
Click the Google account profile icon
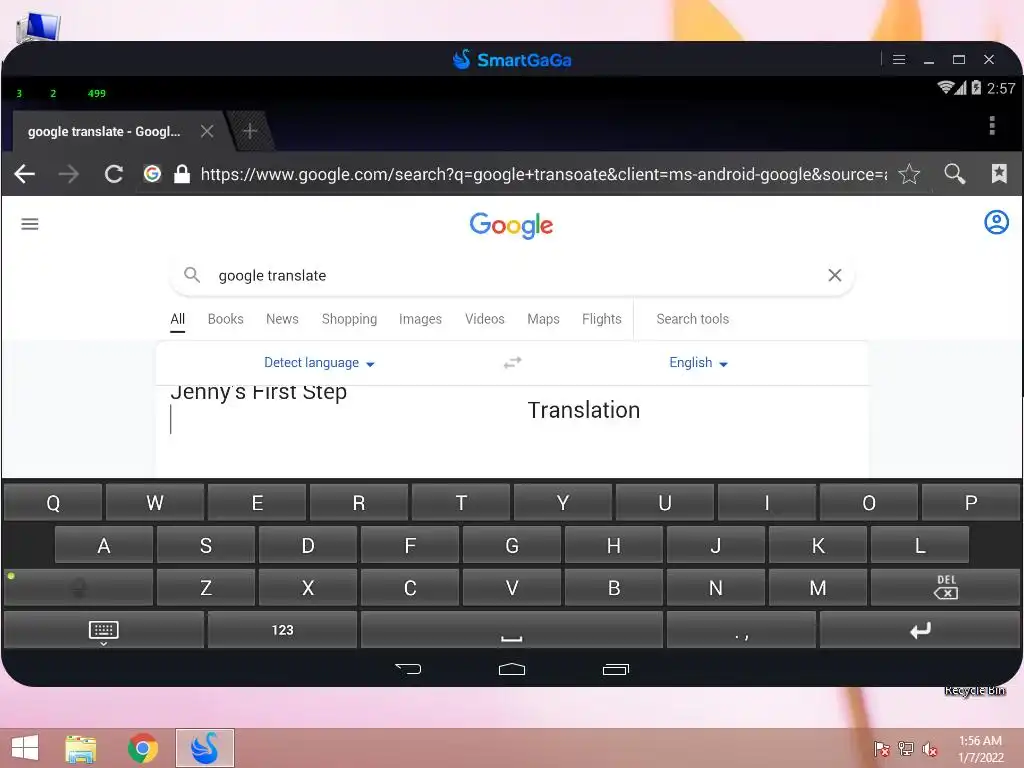996,222
